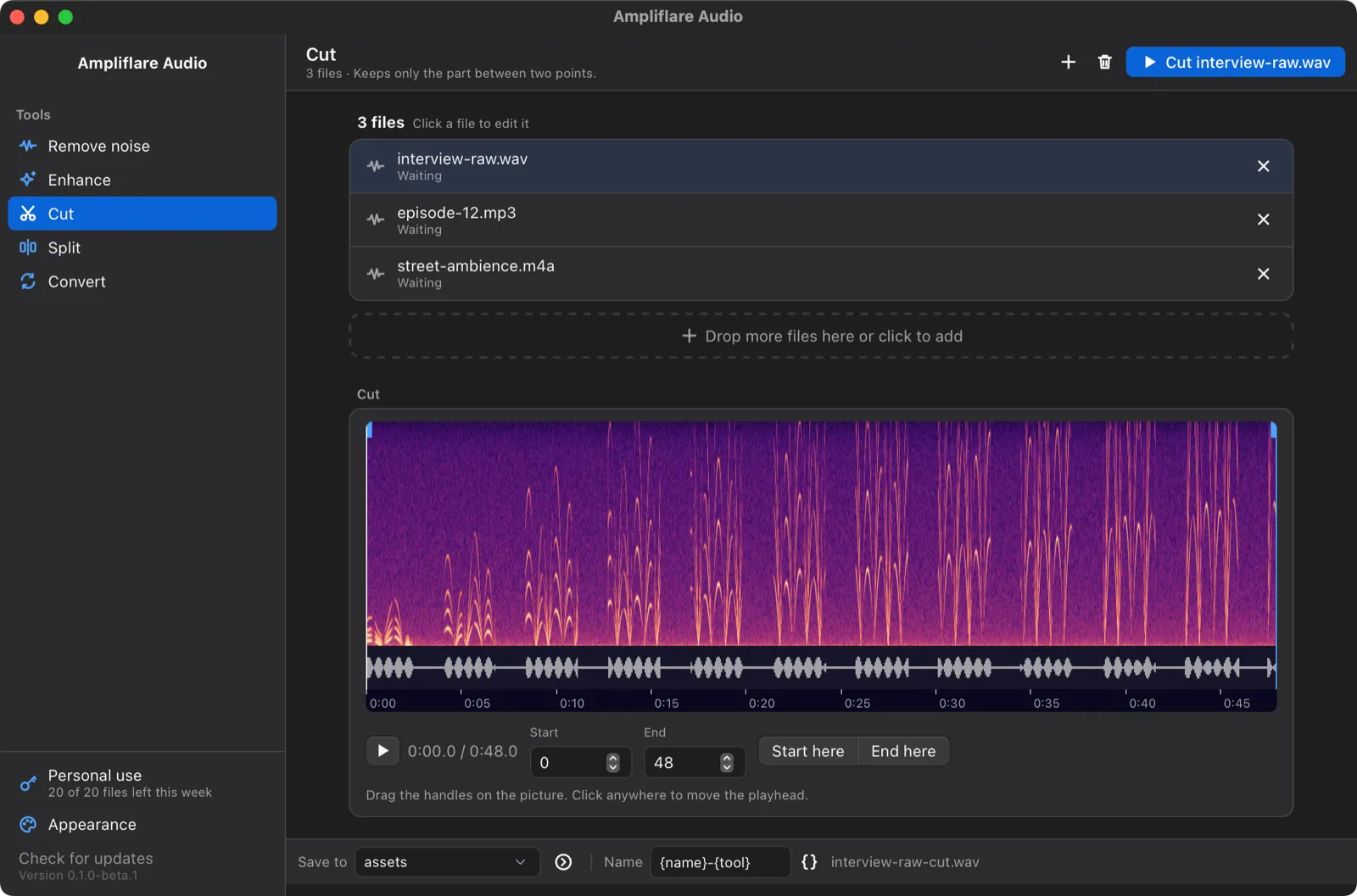Click the reveal folder arrow icon
This screenshot has height=896, width=1357.
(x=563, y=862)
